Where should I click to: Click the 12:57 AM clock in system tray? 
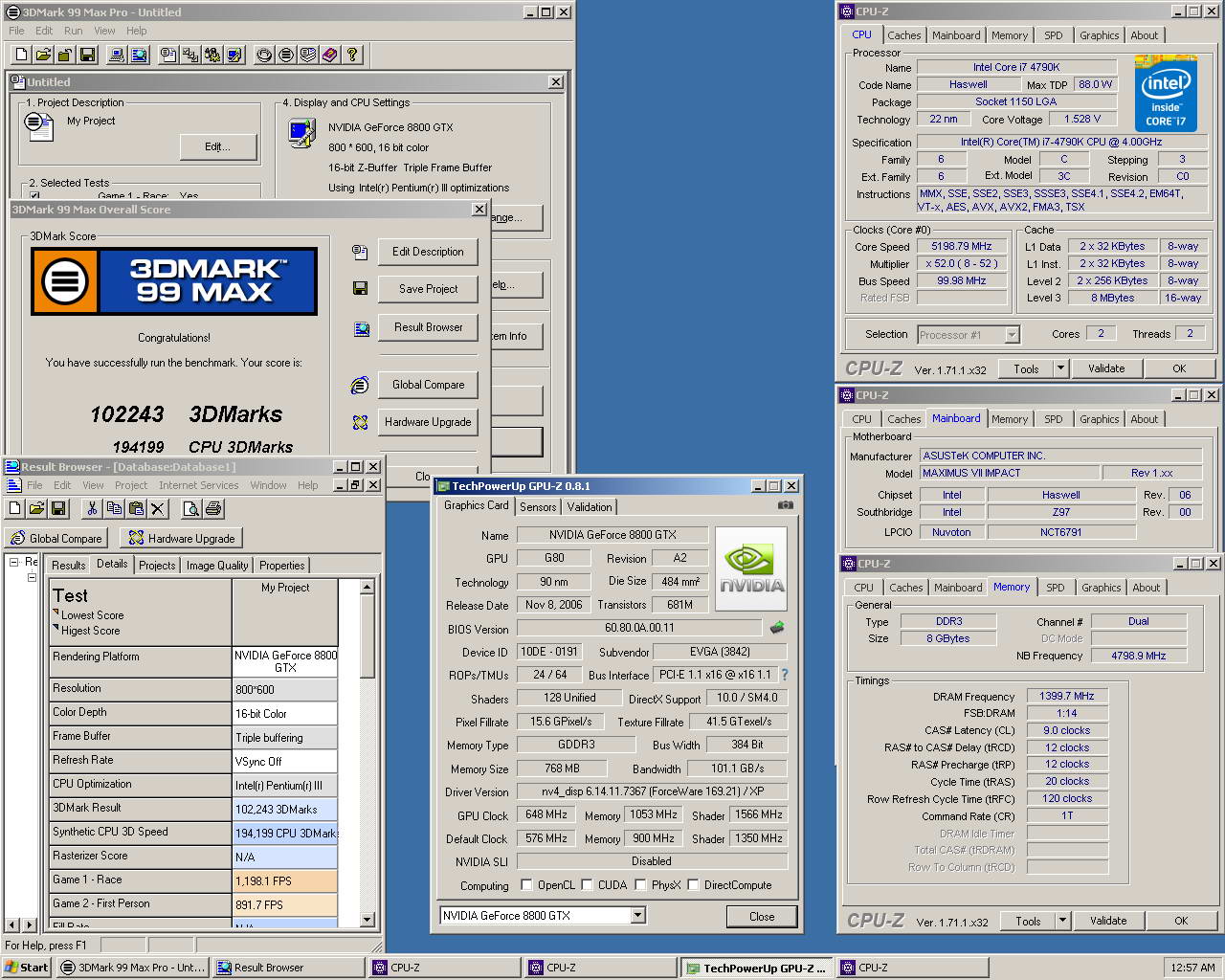(x=1192, y=968)
